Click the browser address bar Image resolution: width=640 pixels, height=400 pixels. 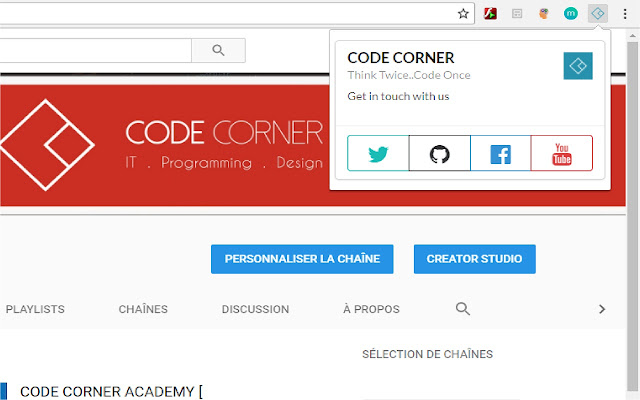237,14
